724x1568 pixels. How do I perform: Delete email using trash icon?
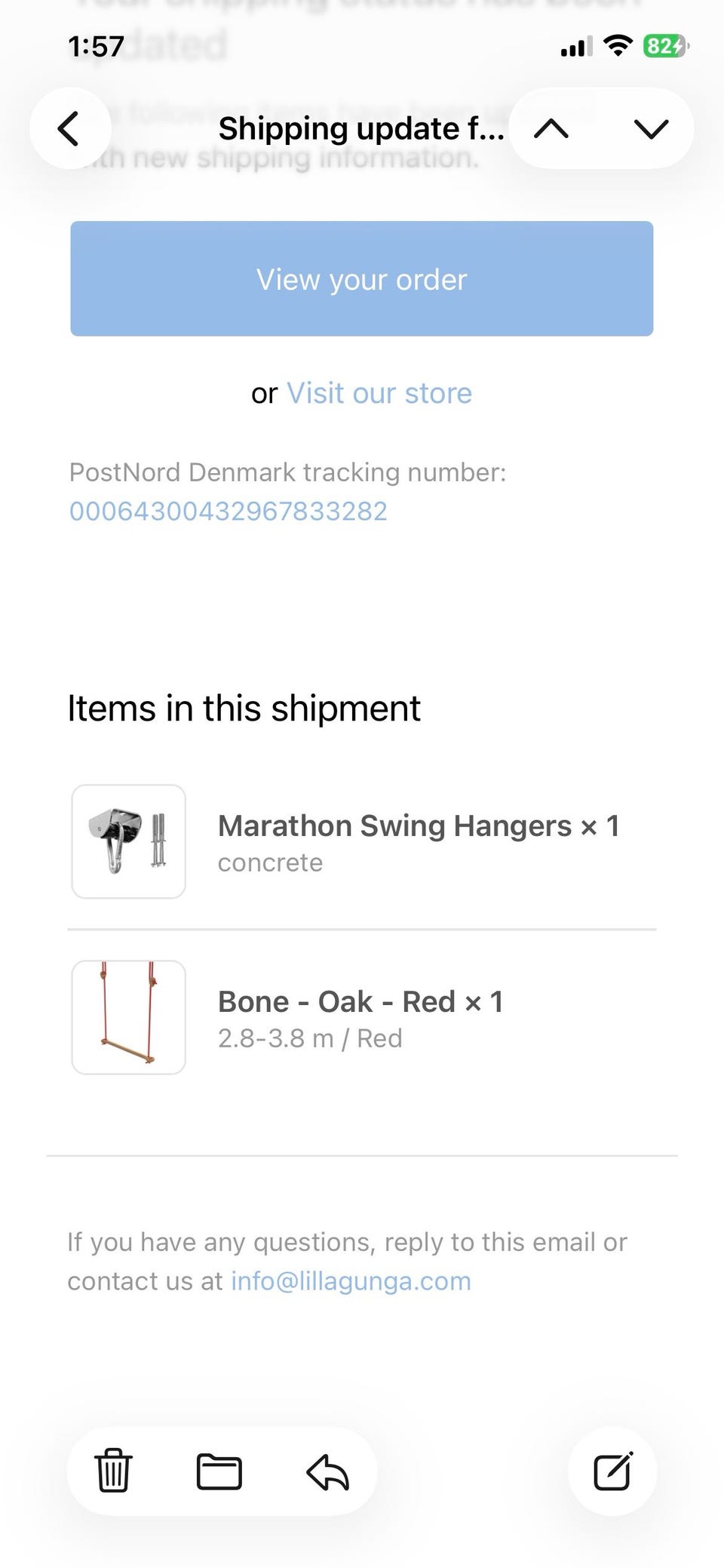[x=113, y=1471]
